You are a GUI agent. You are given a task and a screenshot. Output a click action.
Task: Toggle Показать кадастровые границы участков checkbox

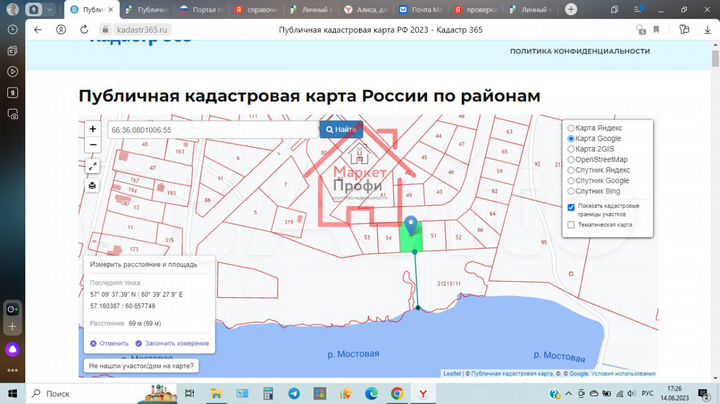pyautogui.click(x=571, y=208)
